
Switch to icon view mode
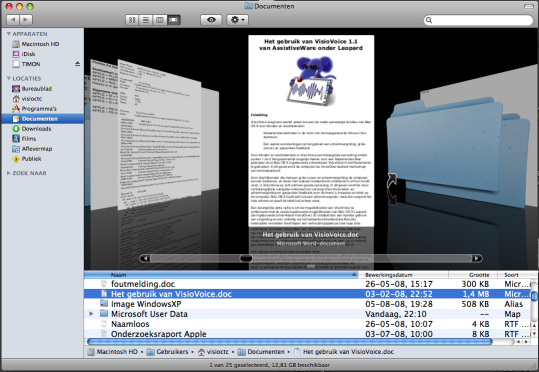pyautogui.click(x=132, y=20)
